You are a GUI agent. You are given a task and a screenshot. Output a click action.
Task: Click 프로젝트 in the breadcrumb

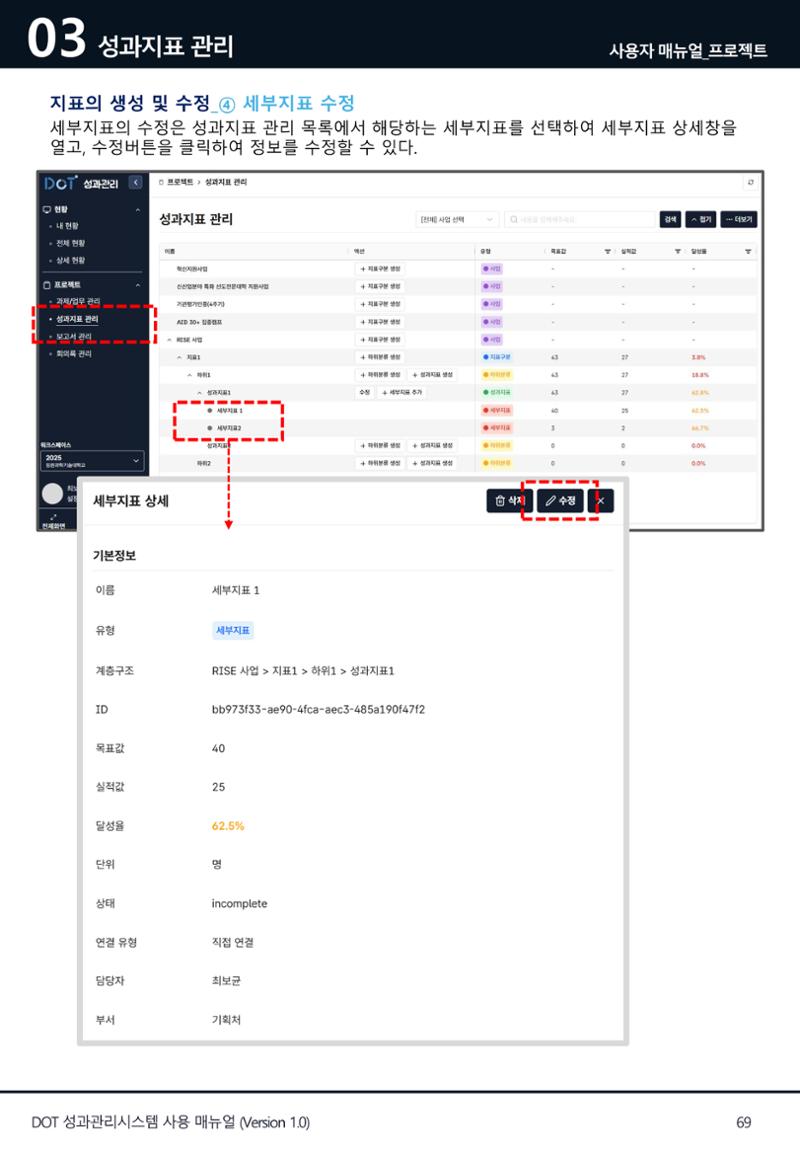[180, 182]
